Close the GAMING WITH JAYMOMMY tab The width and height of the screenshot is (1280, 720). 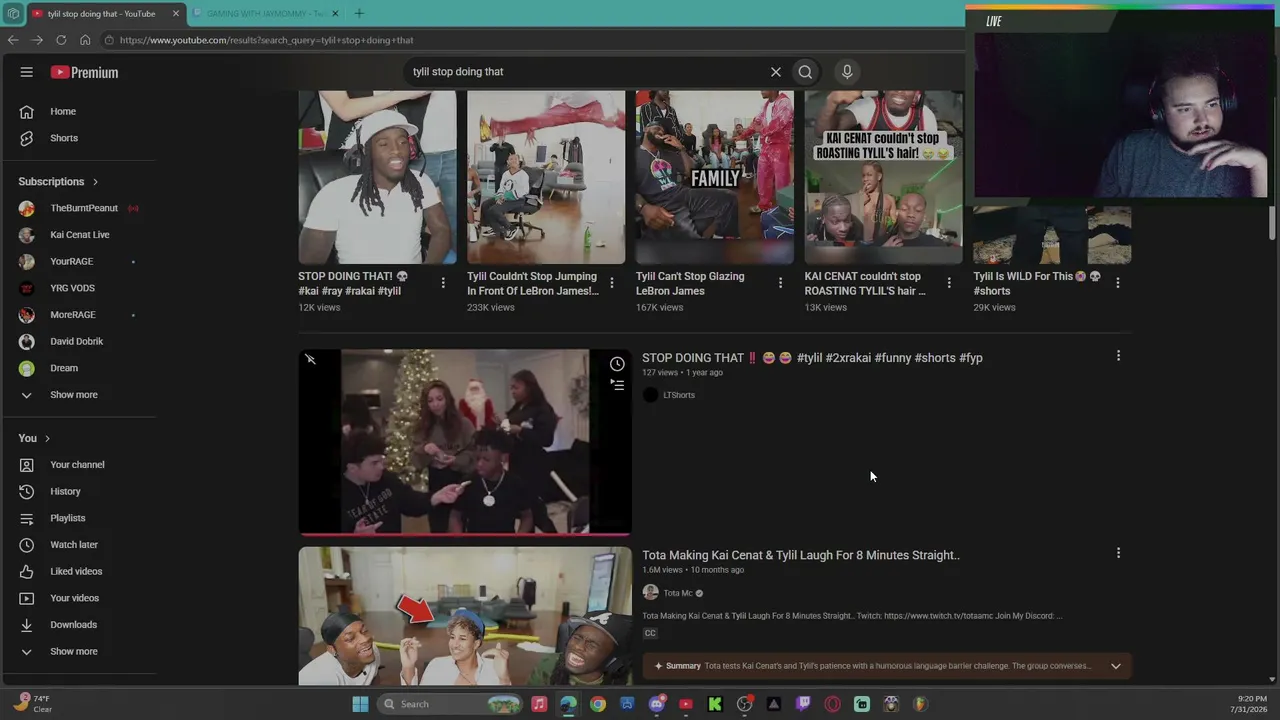click(335, 14)
